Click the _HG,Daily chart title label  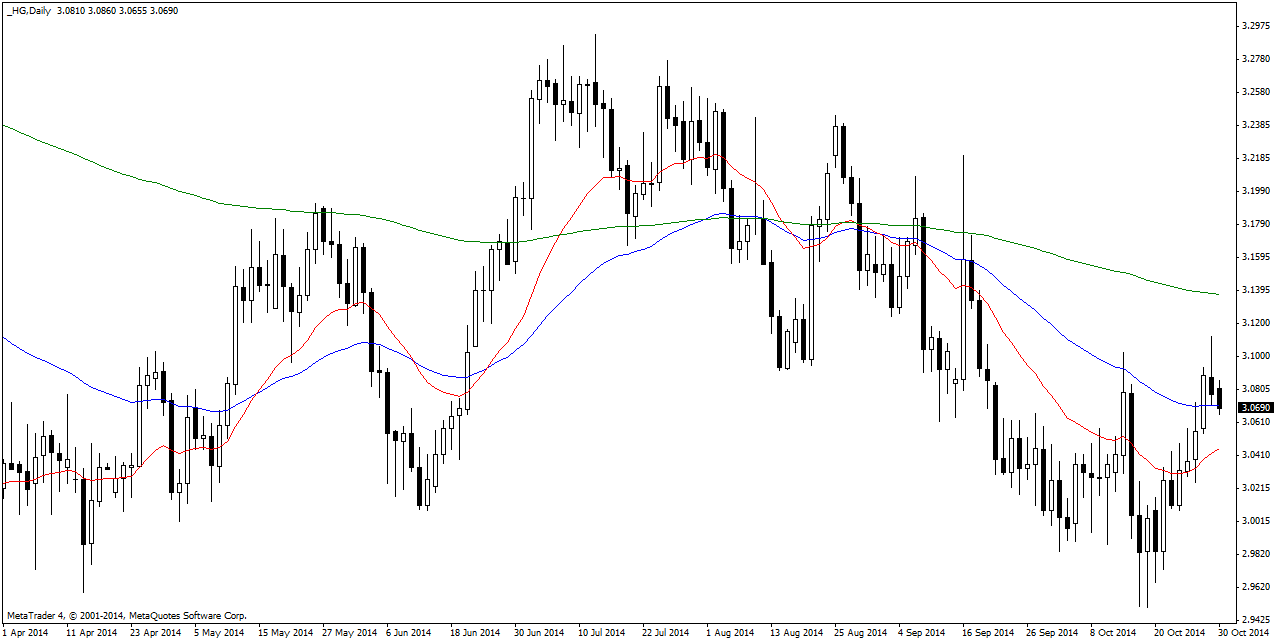[27, 11]
